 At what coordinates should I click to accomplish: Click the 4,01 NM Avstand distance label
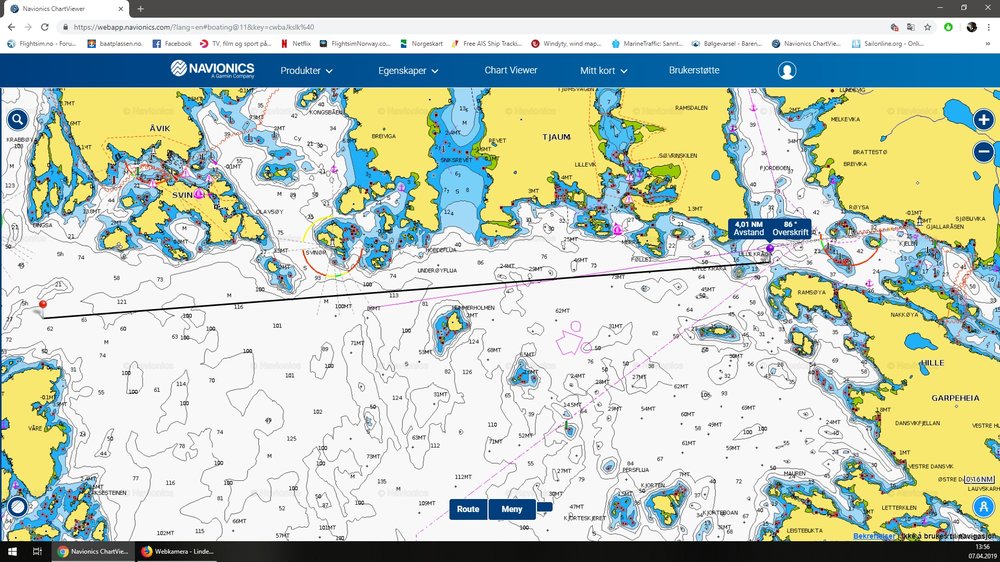pos(749,228)
